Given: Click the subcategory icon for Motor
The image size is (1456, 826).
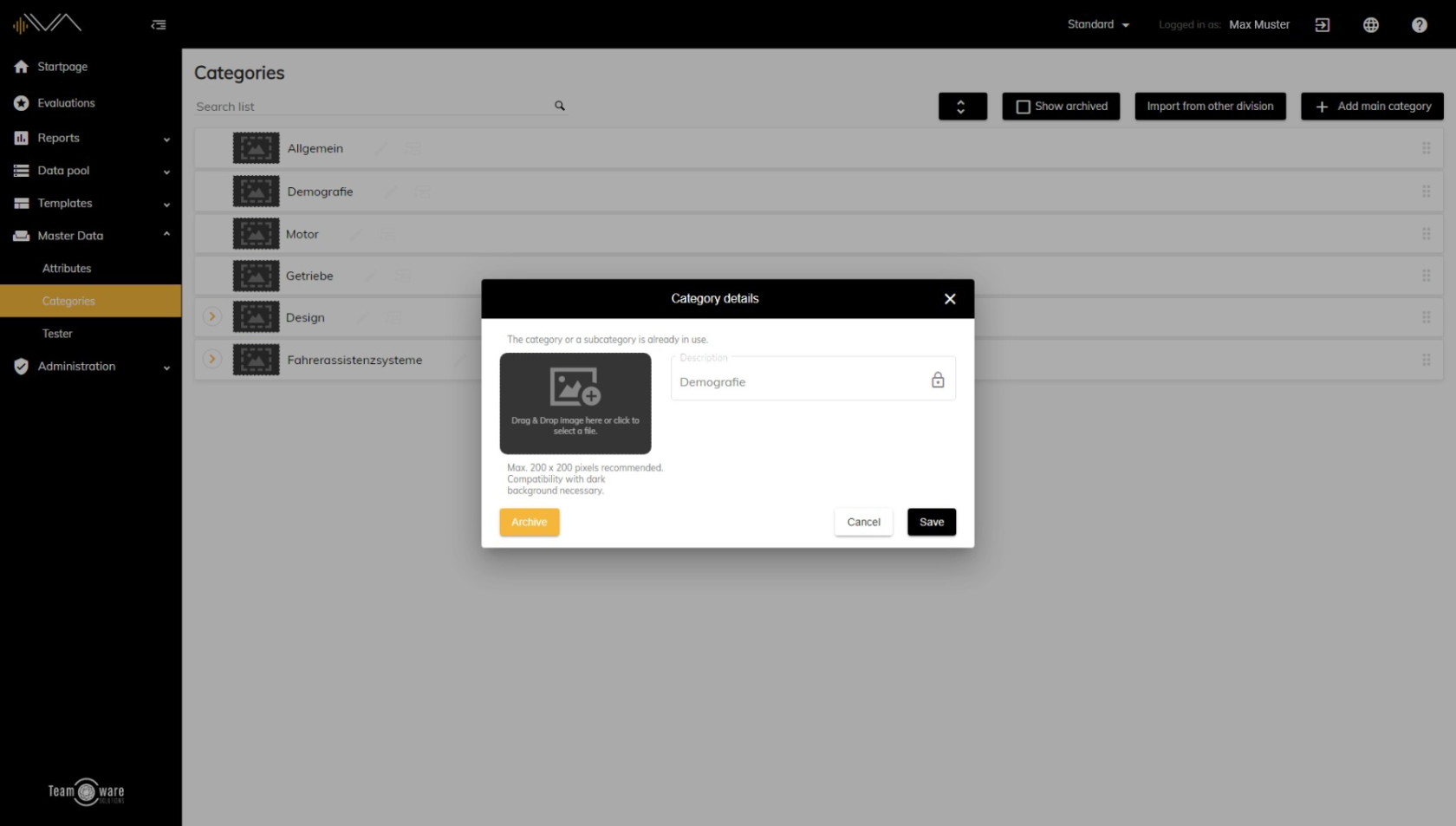Looking at the screenshot, I should tap(387, 234).
